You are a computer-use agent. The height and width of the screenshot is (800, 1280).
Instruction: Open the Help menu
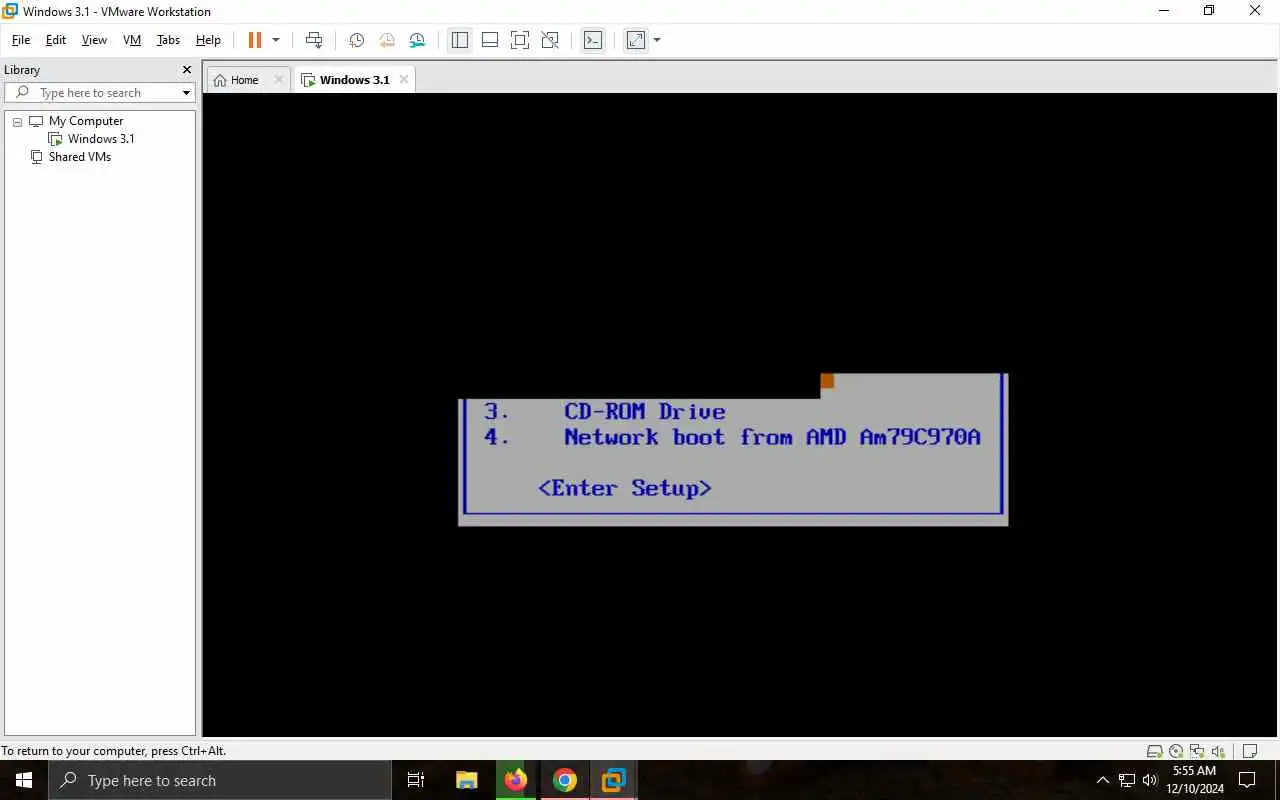tap(208, 40)
